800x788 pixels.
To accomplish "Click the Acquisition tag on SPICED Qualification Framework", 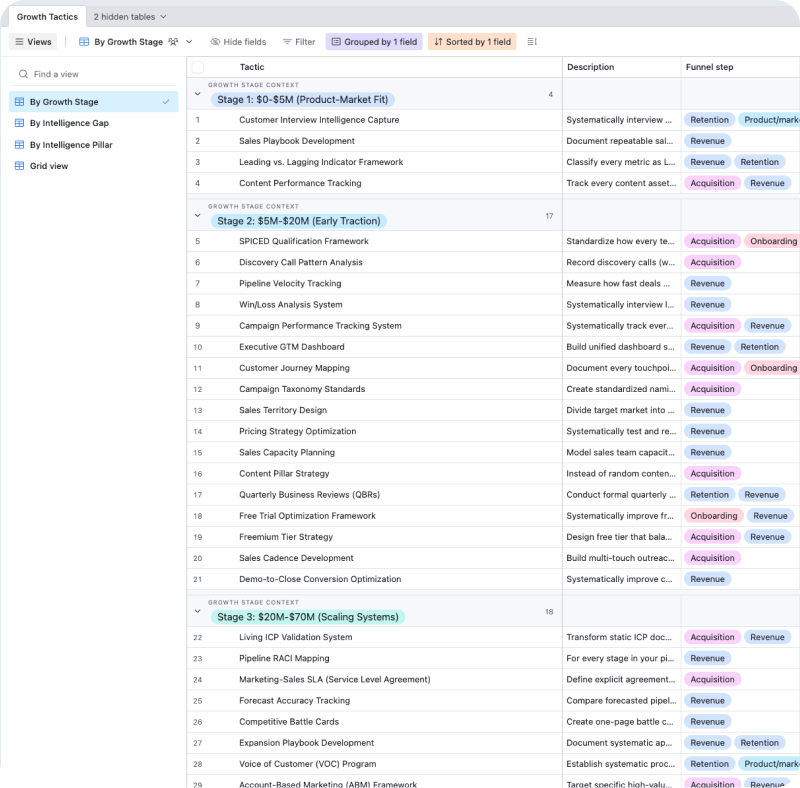I will 712,241.
